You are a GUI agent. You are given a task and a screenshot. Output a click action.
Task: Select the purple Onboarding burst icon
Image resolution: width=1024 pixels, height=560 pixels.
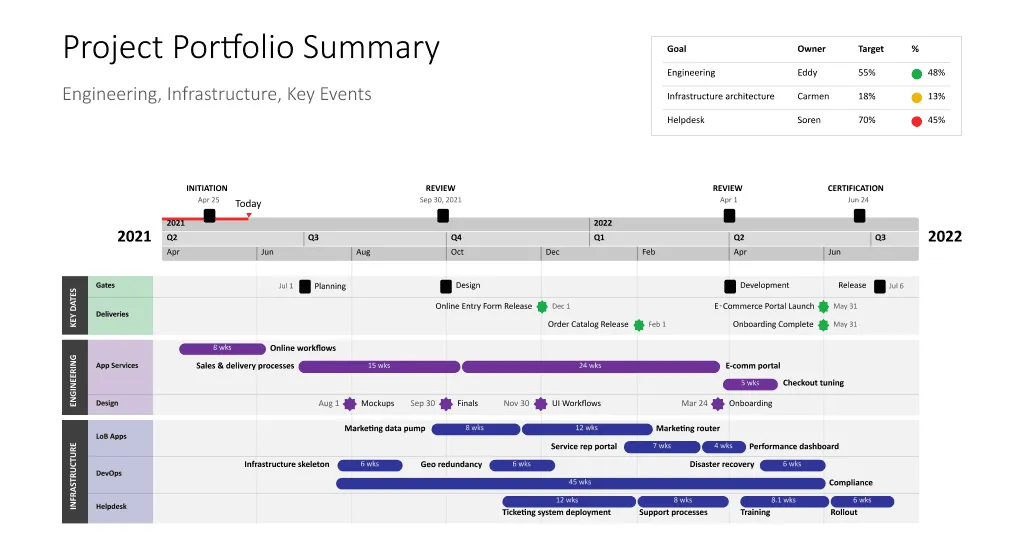click(718, 404)
